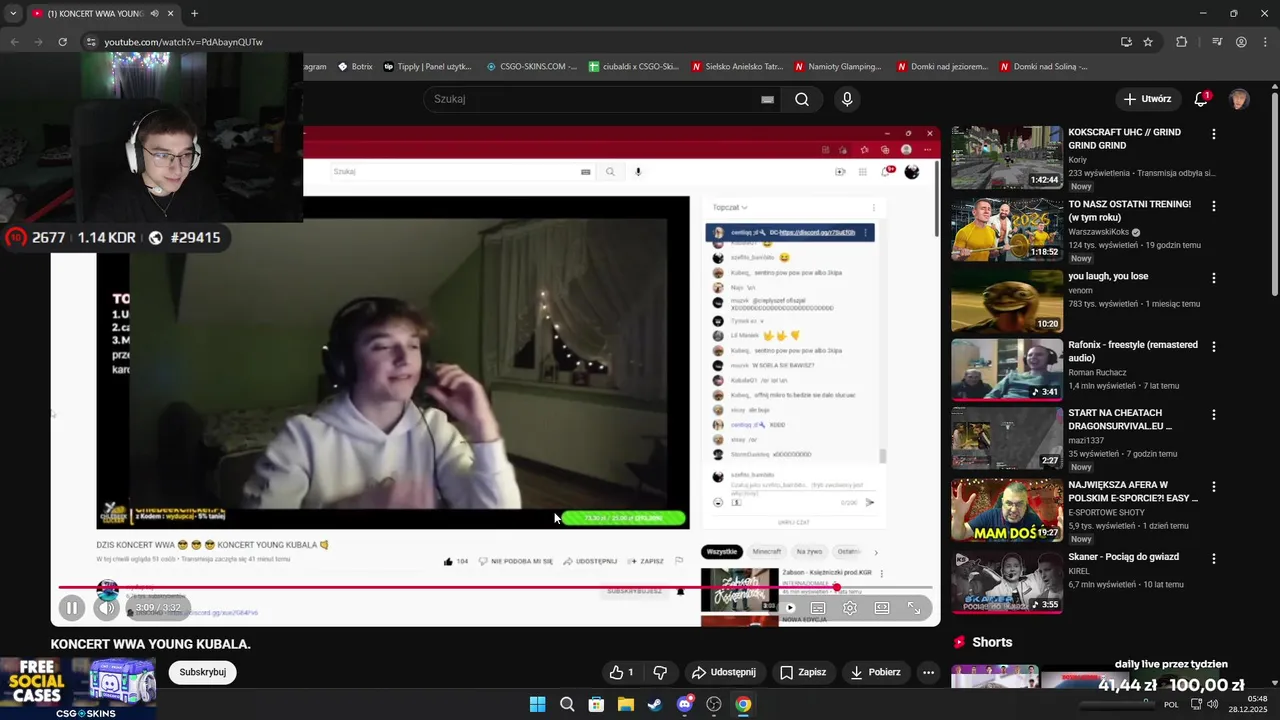Open Windows Start menu
This screenshot has width=1280, height=720.
click(537, 704)
